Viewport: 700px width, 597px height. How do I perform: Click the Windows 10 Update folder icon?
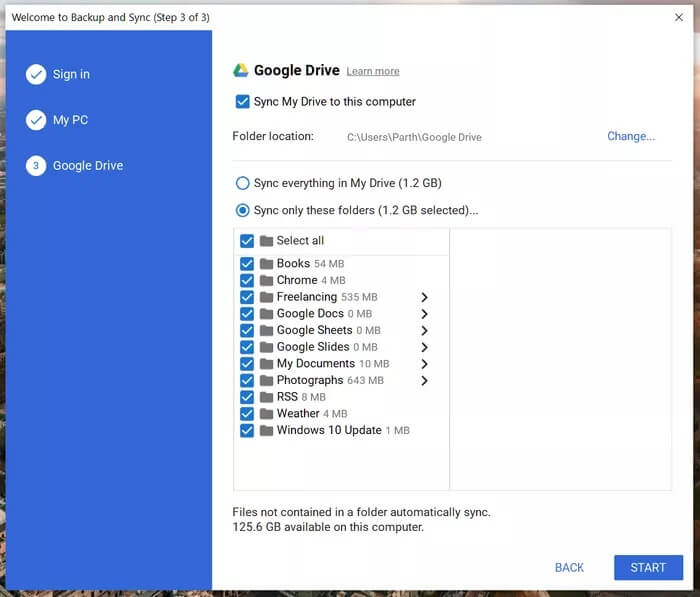click(x=267, y=430)
